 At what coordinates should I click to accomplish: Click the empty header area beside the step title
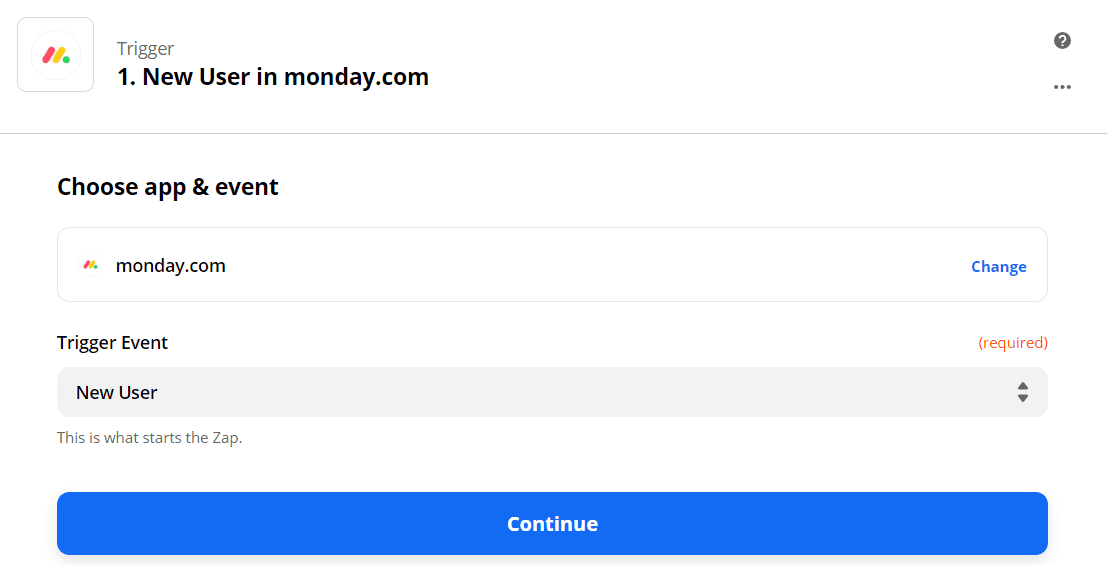pos(740,65)
